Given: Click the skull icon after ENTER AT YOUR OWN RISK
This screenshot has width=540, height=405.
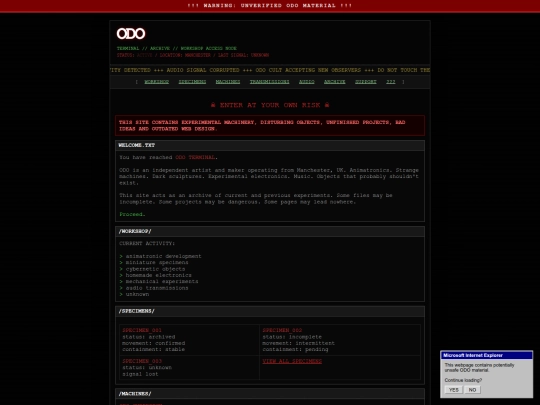Looking at the screenshot, I should (327, 105).
